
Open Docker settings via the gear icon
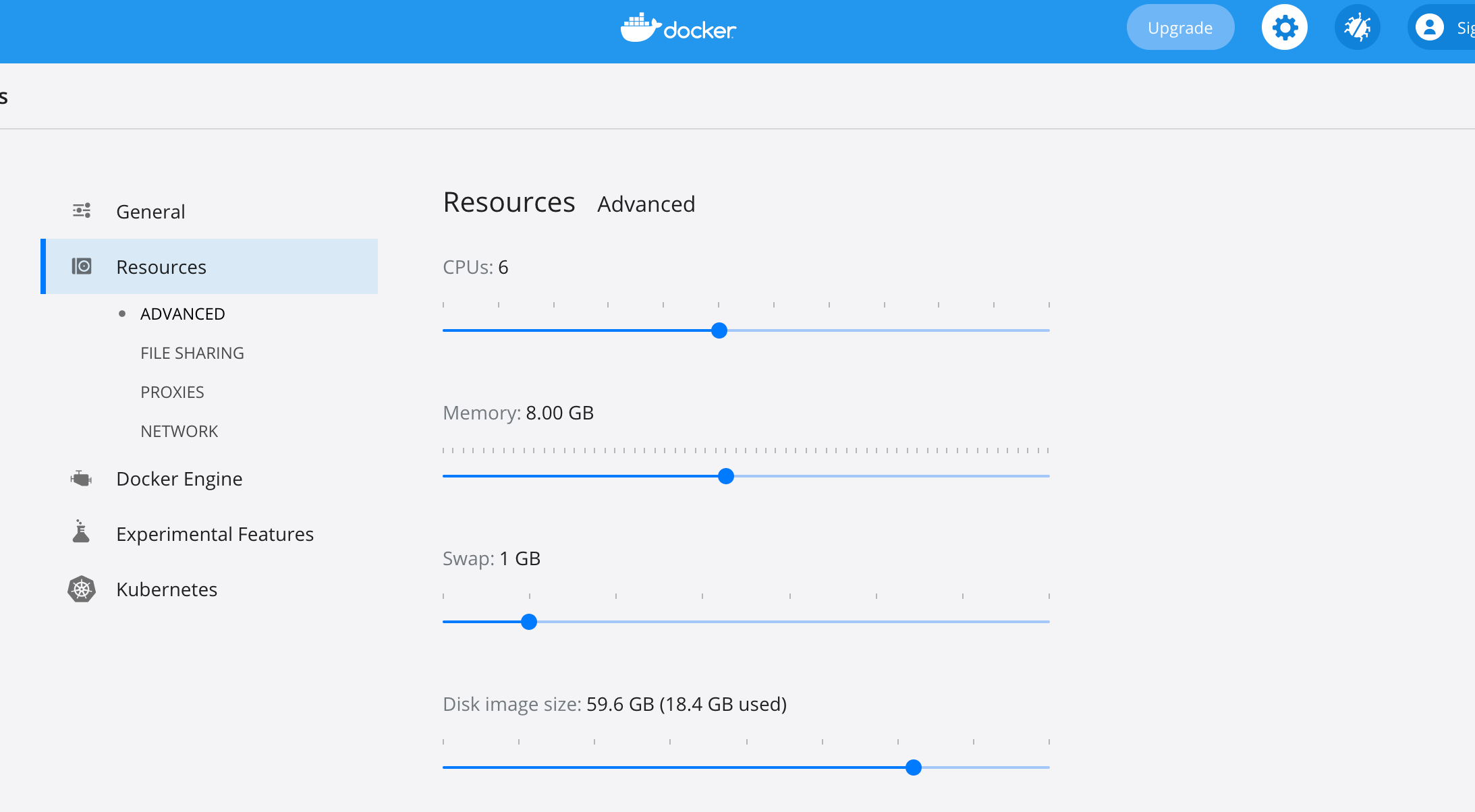click(1284, 27)
